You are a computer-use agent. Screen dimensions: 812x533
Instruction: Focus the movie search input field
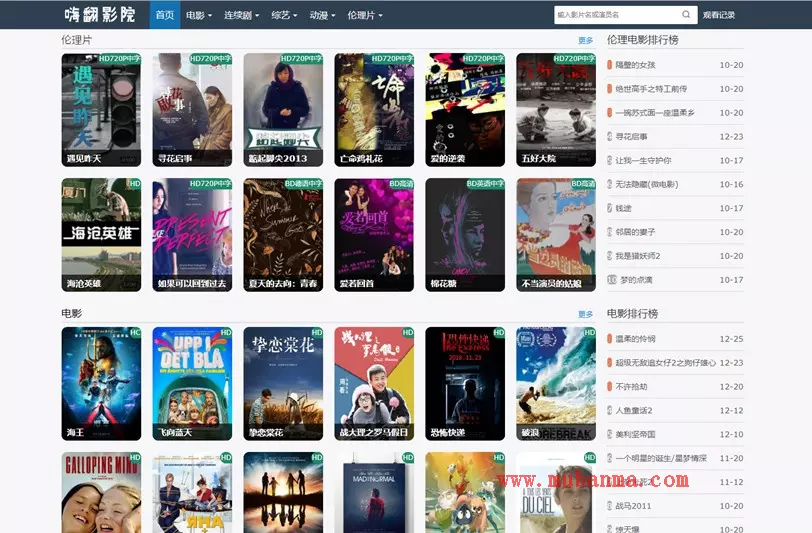click(x=615, y=15)
